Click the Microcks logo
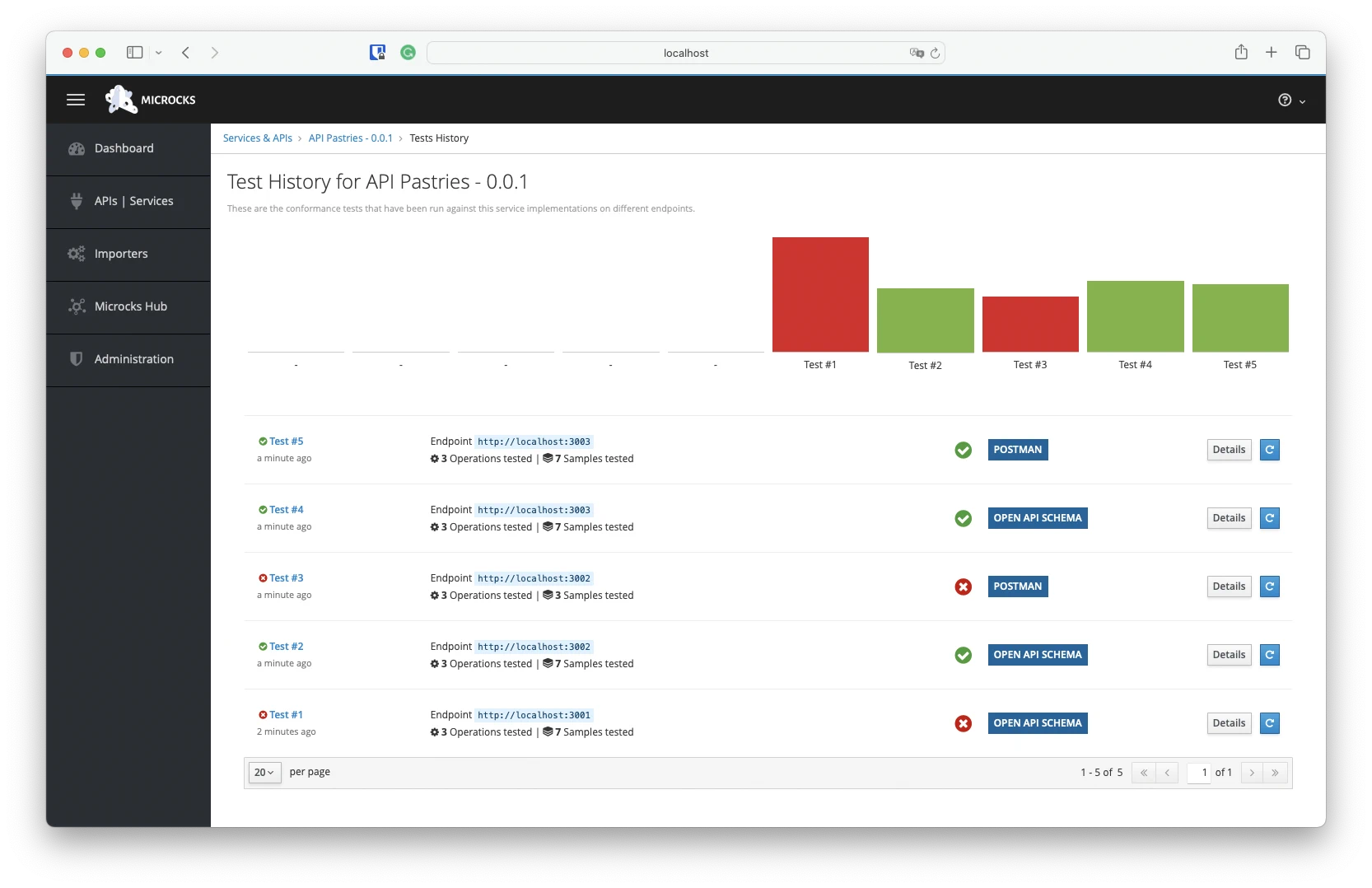The width and height of the screenshot is (1372, 888). tap(151, 100)
